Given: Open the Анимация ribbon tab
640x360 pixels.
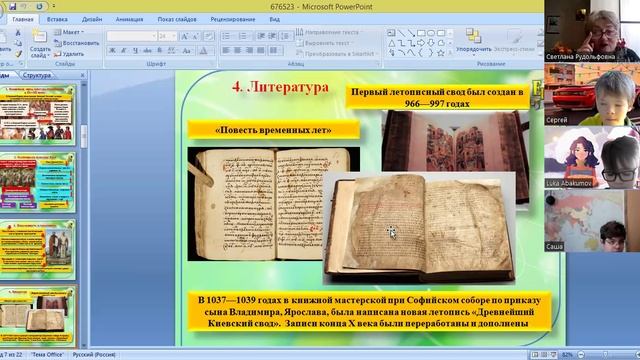Looking at the screenshot, I should [129, 19].
